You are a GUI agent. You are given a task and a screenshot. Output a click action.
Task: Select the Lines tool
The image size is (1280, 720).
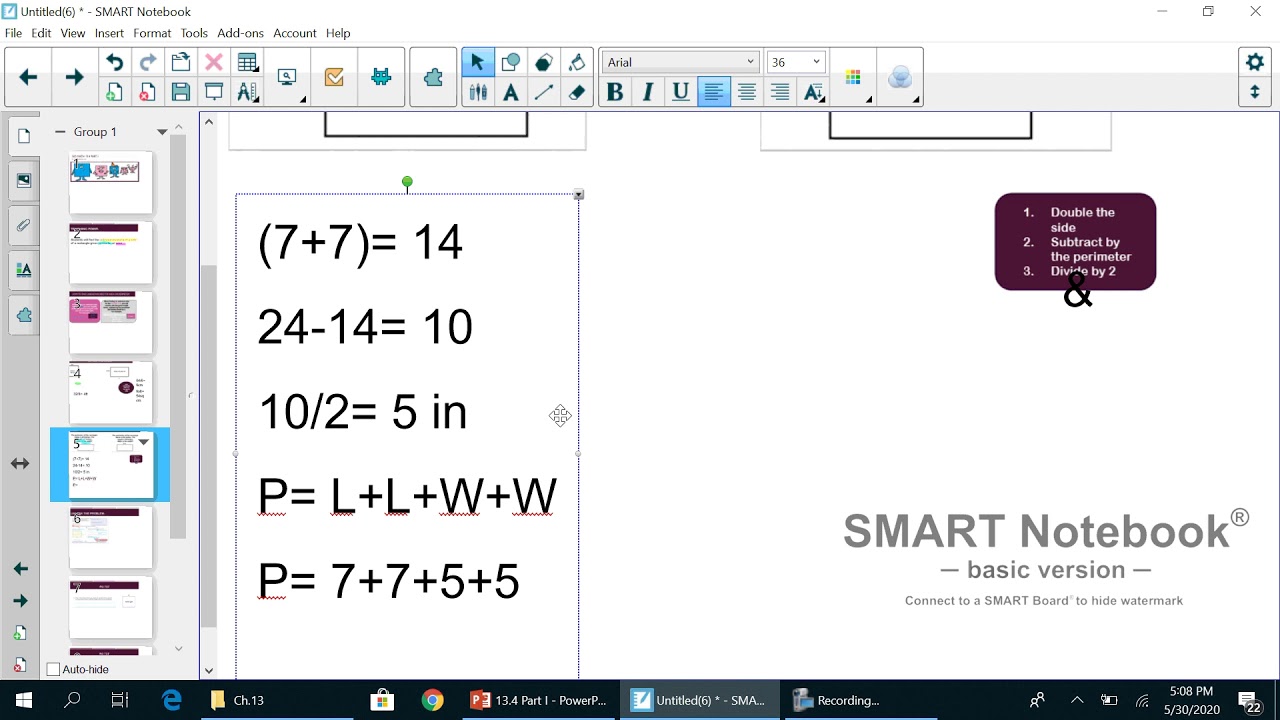tap(543, 92)
